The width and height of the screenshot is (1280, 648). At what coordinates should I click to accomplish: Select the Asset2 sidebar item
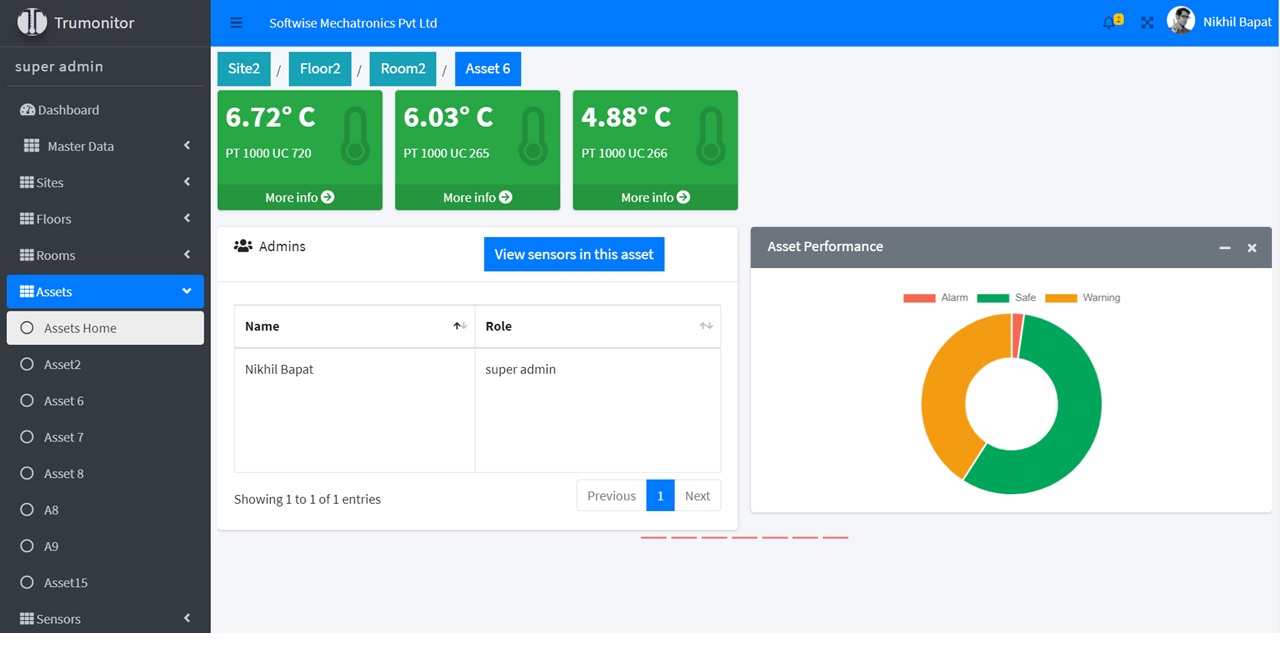point(62,364)
